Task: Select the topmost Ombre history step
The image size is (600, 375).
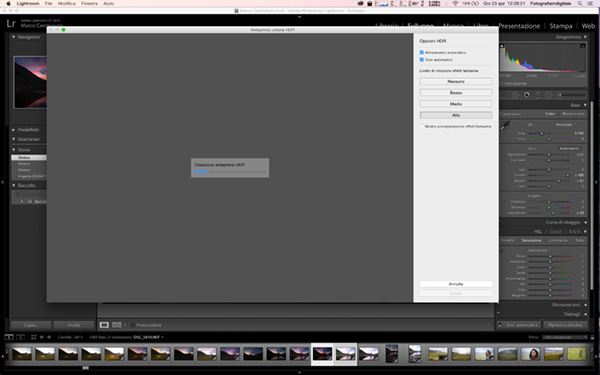Action: coord(29,158)
